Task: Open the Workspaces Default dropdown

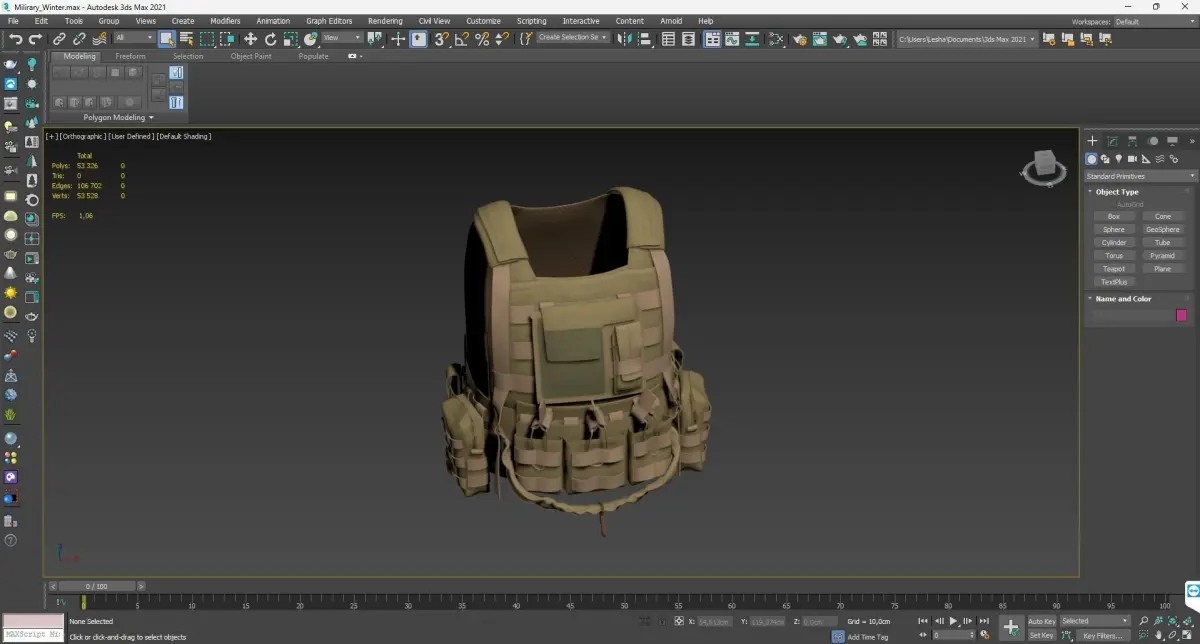Action: tap(1154, 21)
